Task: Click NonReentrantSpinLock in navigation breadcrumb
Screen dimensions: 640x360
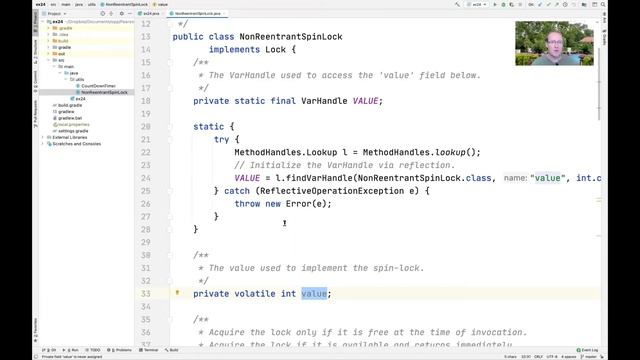Action: coord(124,4)
